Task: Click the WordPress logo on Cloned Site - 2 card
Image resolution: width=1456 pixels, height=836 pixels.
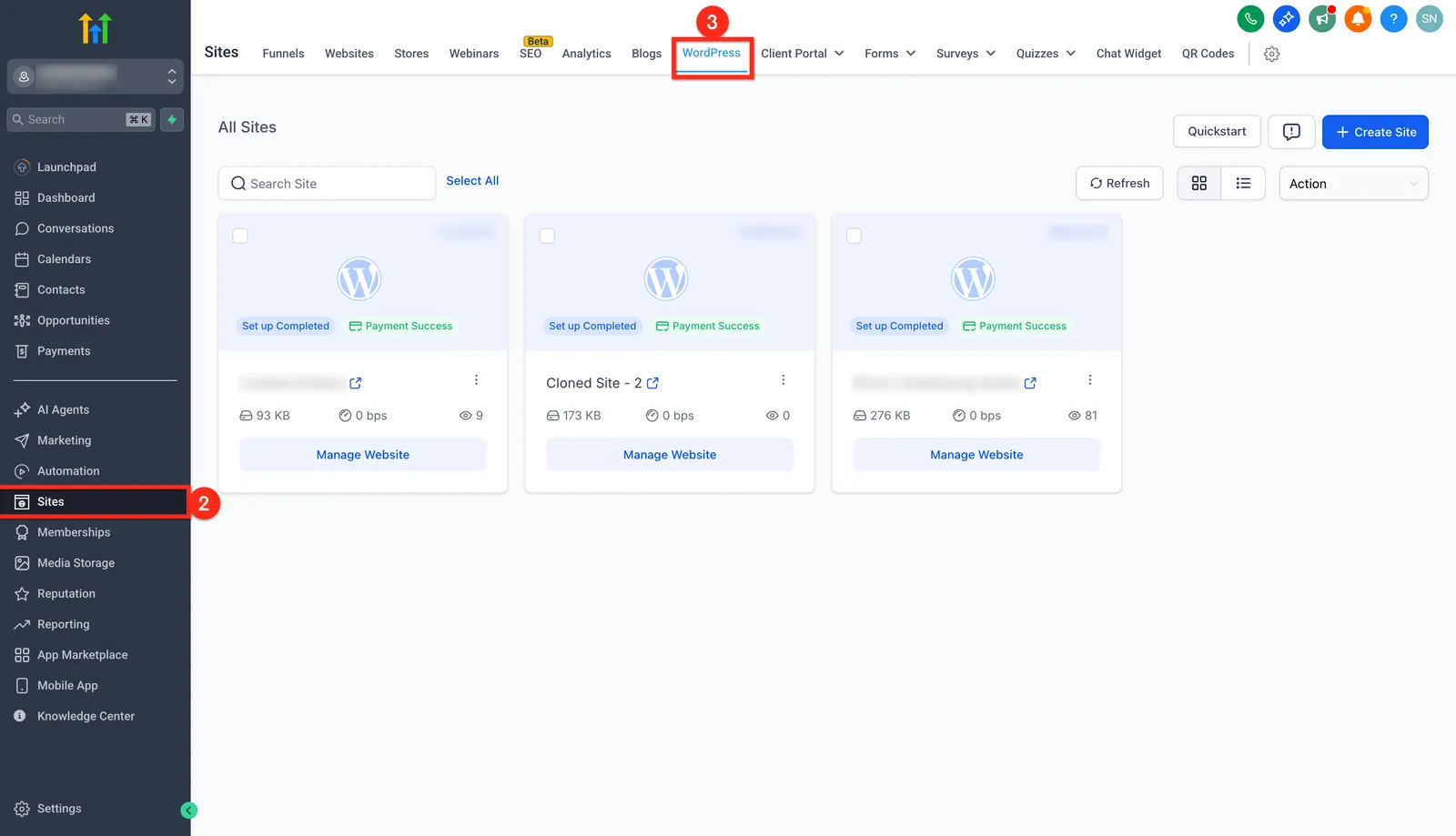Action: 666,278
